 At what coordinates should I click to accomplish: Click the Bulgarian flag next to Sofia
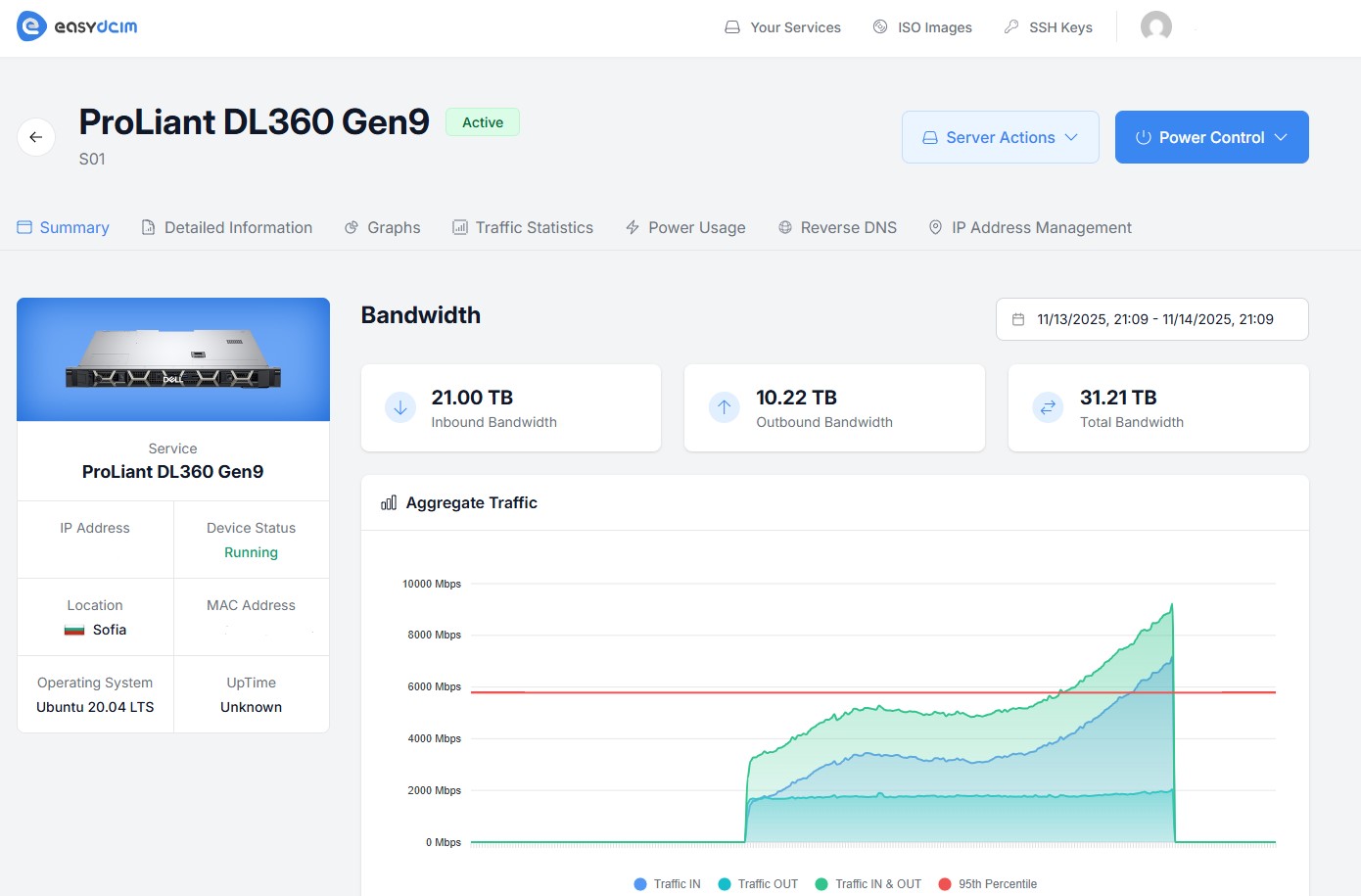pyautogui.click(x=74, y=630)
